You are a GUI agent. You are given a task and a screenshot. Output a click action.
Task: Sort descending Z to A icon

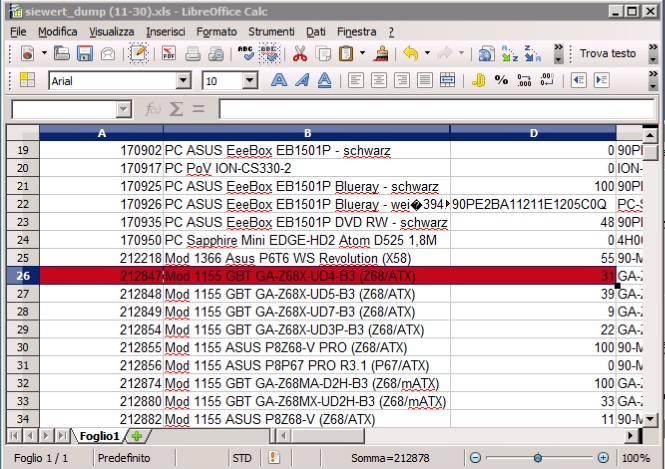532,54
